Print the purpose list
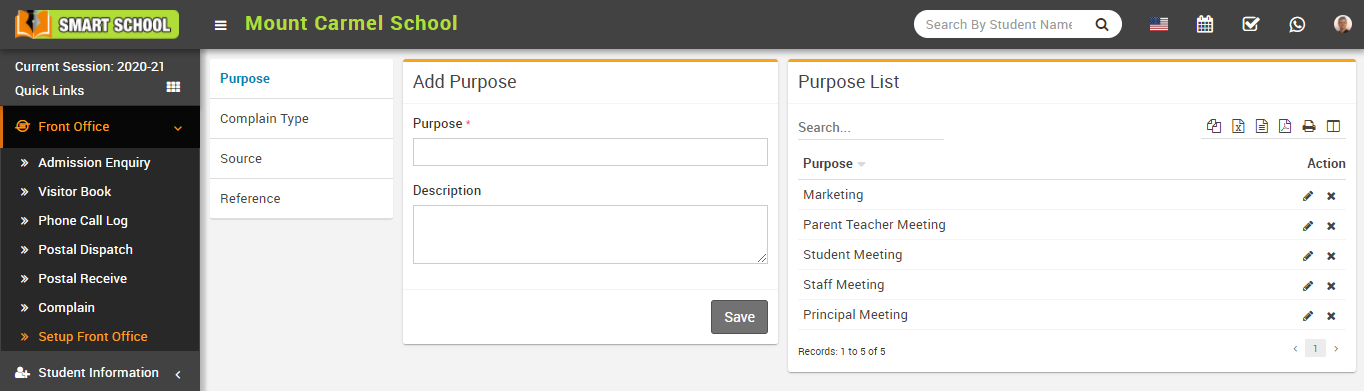 (1309, 126)
